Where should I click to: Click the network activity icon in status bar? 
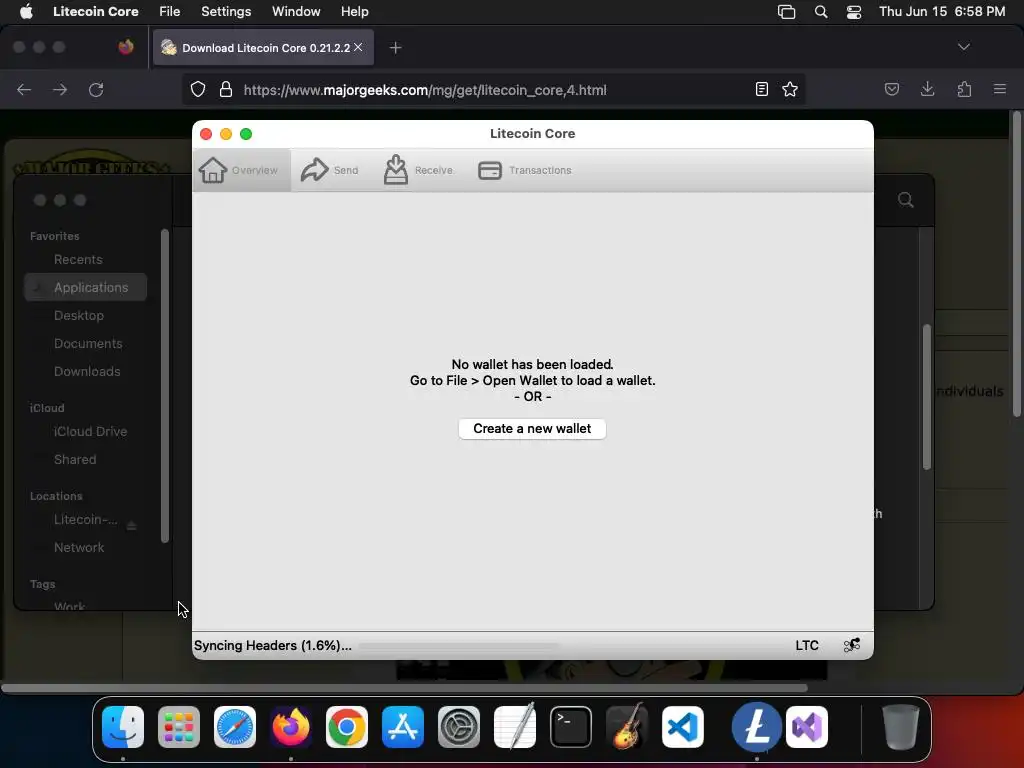[852, 645]
